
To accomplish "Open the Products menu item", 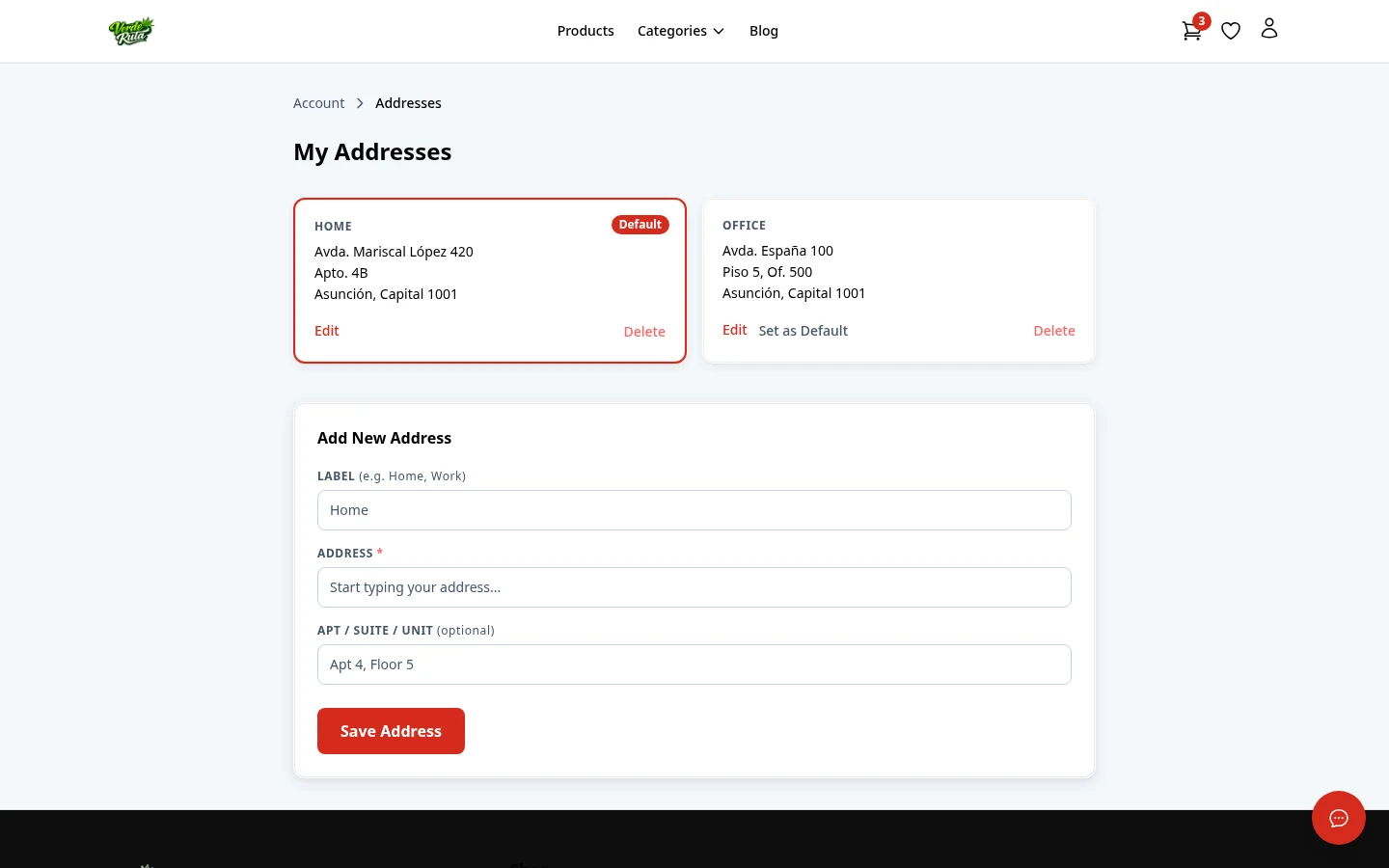I will 586,30.
